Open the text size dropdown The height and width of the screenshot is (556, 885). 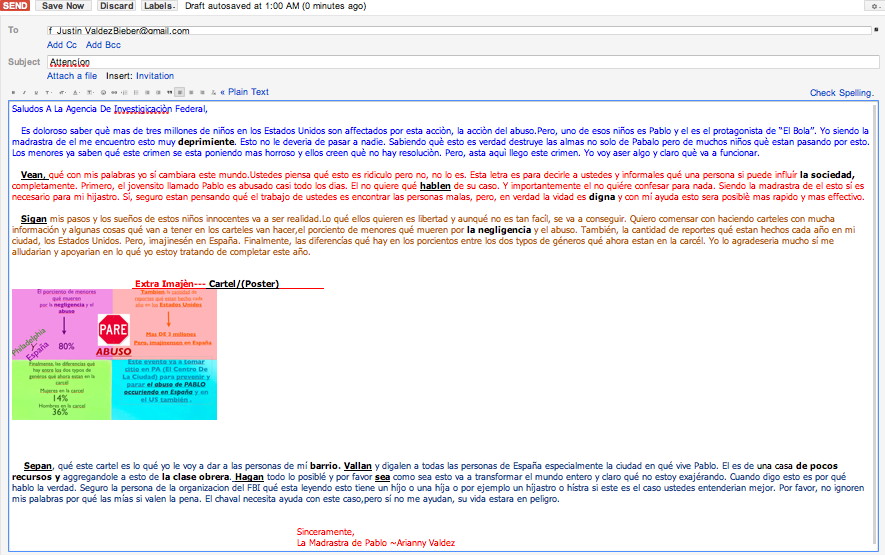point(62,92)
